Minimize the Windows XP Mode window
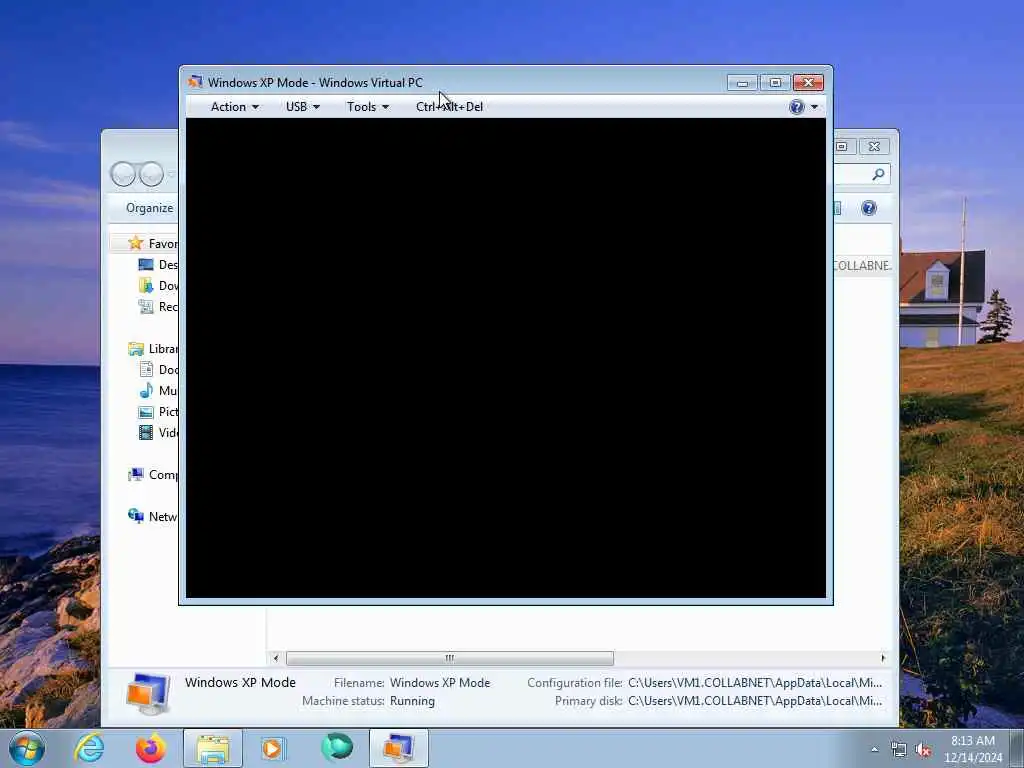The height and width of the screenshot is (768, 1024). [x=743, y=82]
